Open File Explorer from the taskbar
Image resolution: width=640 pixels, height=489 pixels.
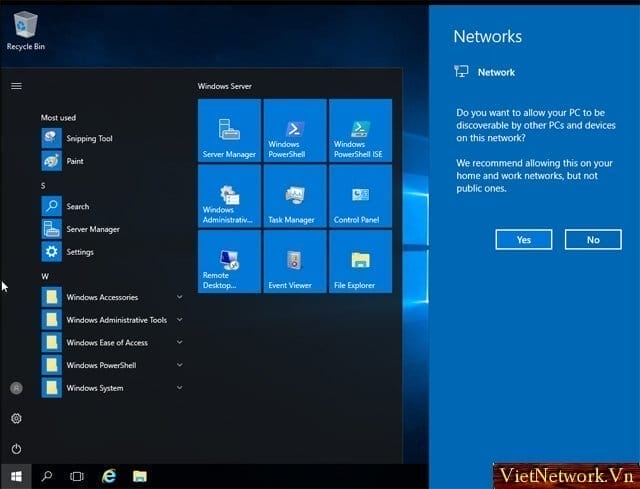[140, 476]
